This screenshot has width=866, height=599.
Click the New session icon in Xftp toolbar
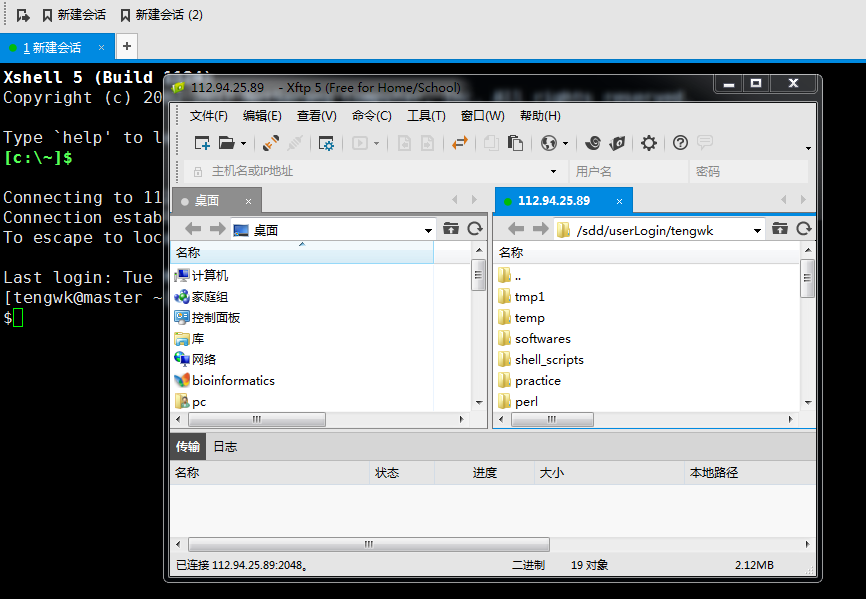(x=202, y=144)
